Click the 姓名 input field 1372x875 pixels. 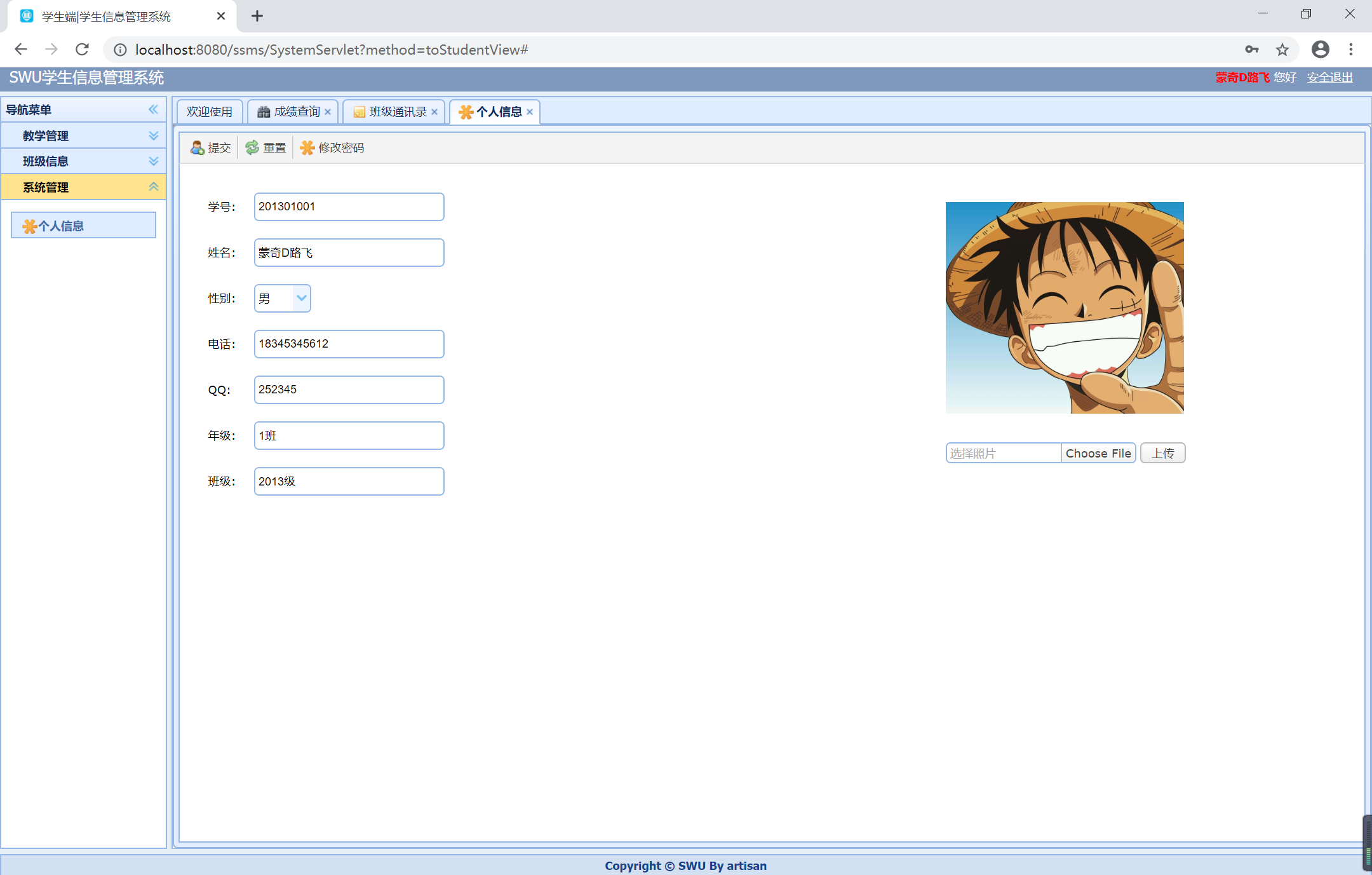coord(349,252)
